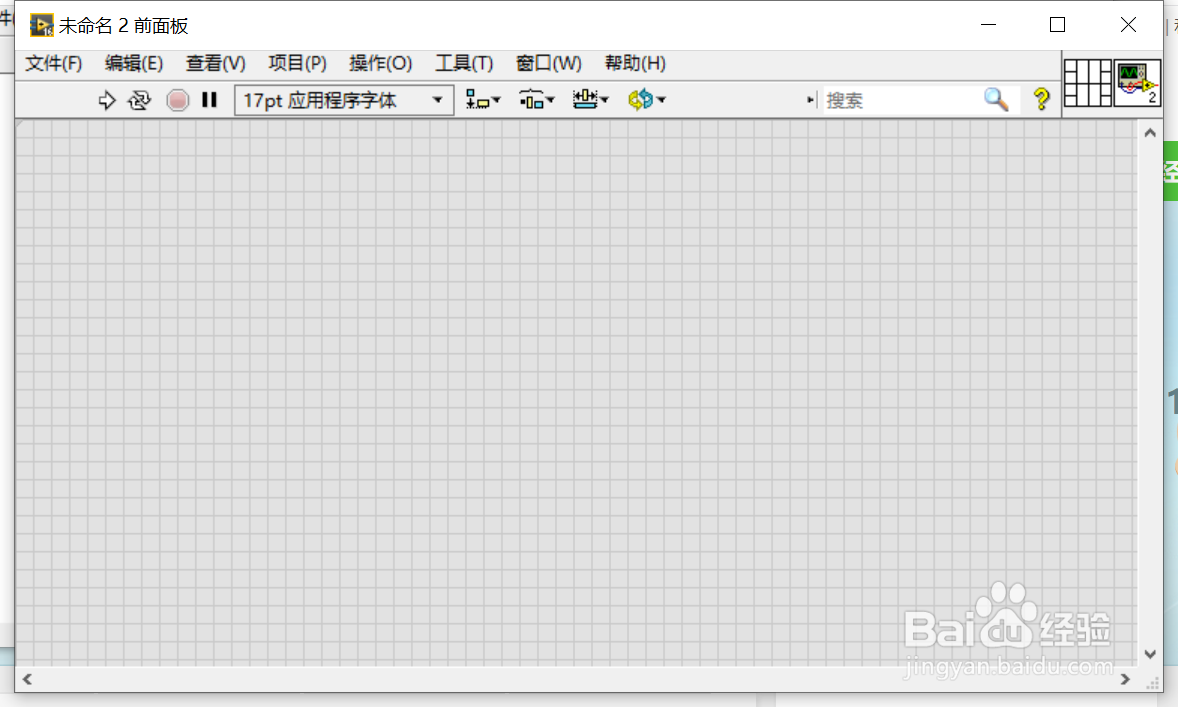
Task: Open the Align Objects dropdown
Action: pos(482,100)
